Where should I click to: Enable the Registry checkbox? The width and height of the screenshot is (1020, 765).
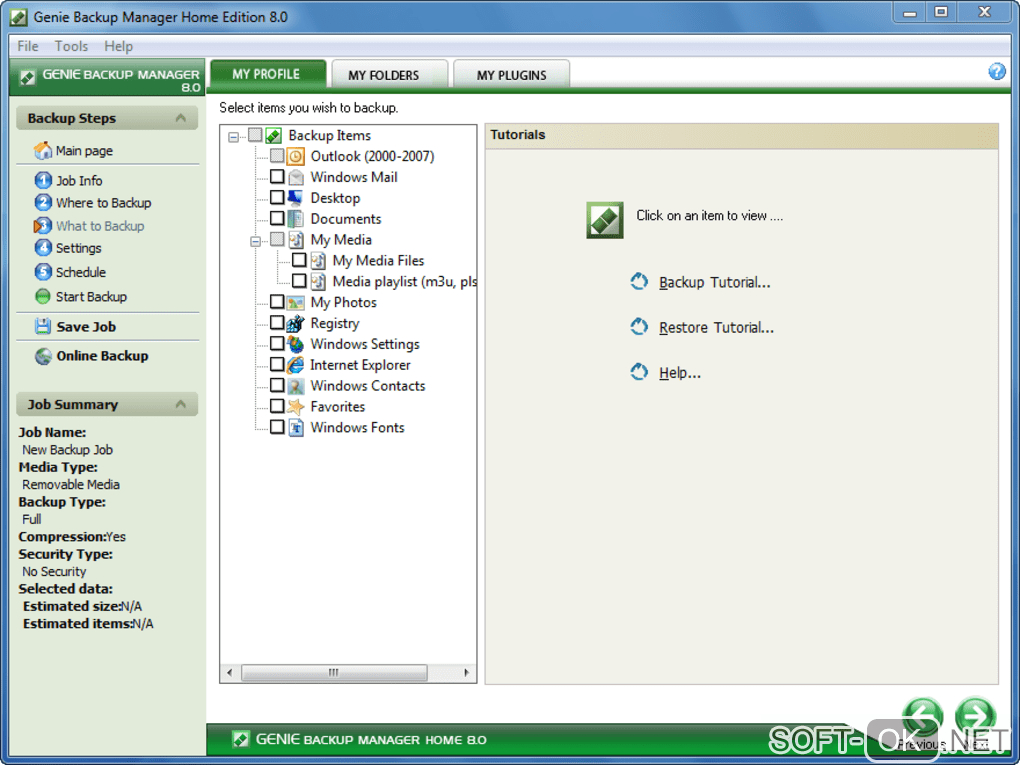(277, 323)
